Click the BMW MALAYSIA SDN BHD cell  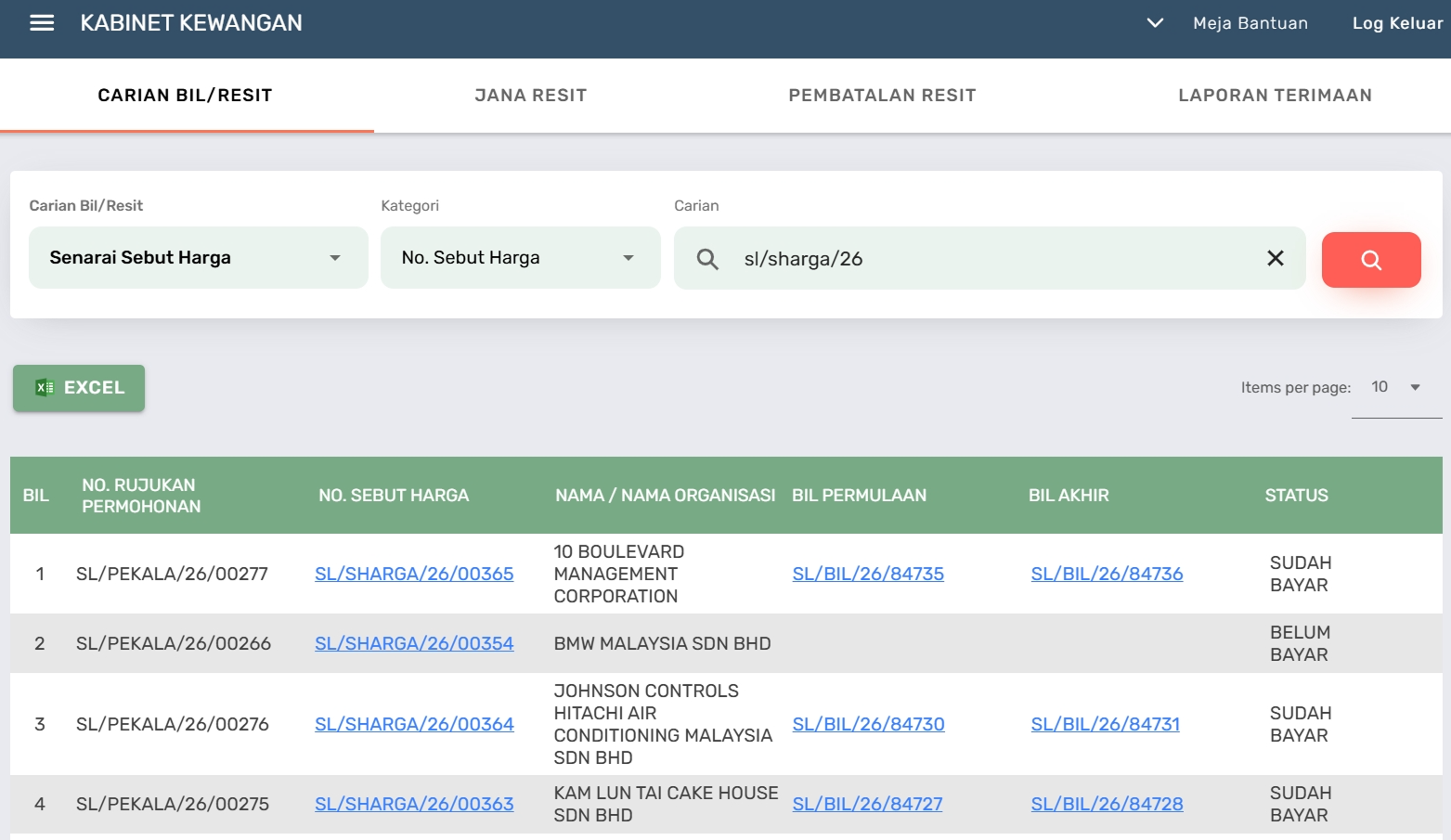662,643
